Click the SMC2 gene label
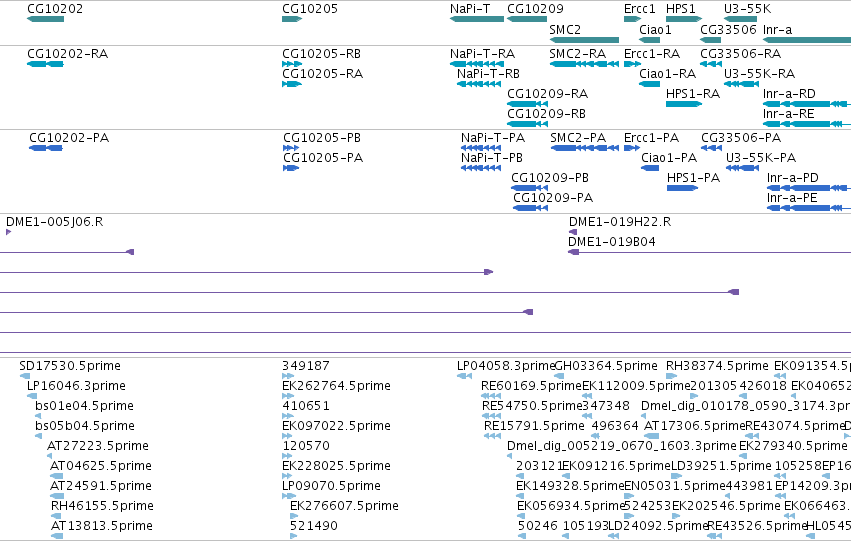Screen dimensions: 851x541 (x=565, y=29)
